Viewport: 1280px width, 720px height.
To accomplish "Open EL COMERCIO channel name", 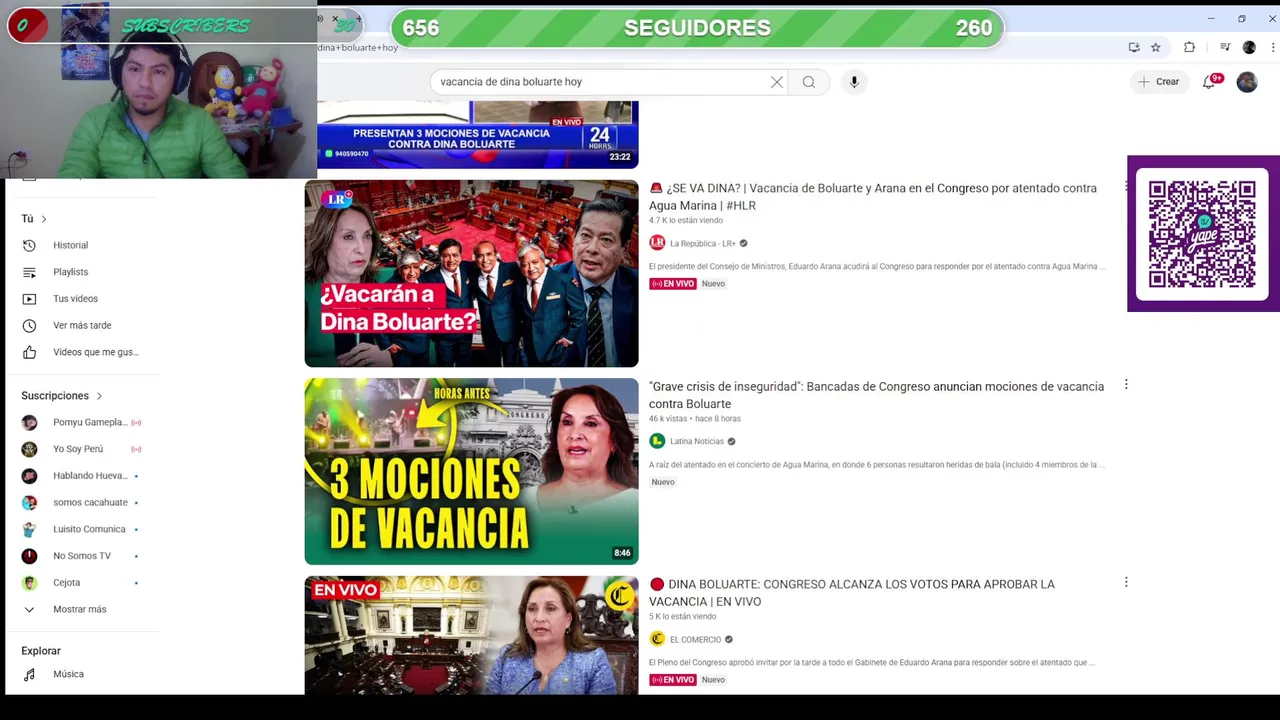I will (695, 639).
